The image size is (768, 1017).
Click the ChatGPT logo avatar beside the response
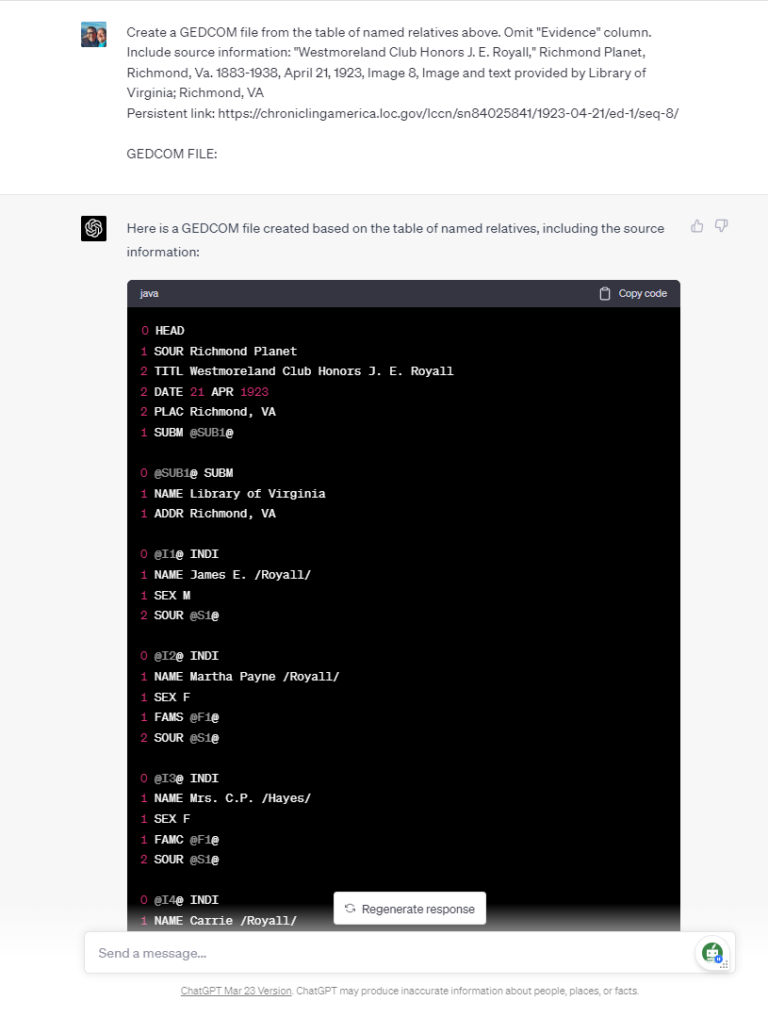tap(93, 229)
